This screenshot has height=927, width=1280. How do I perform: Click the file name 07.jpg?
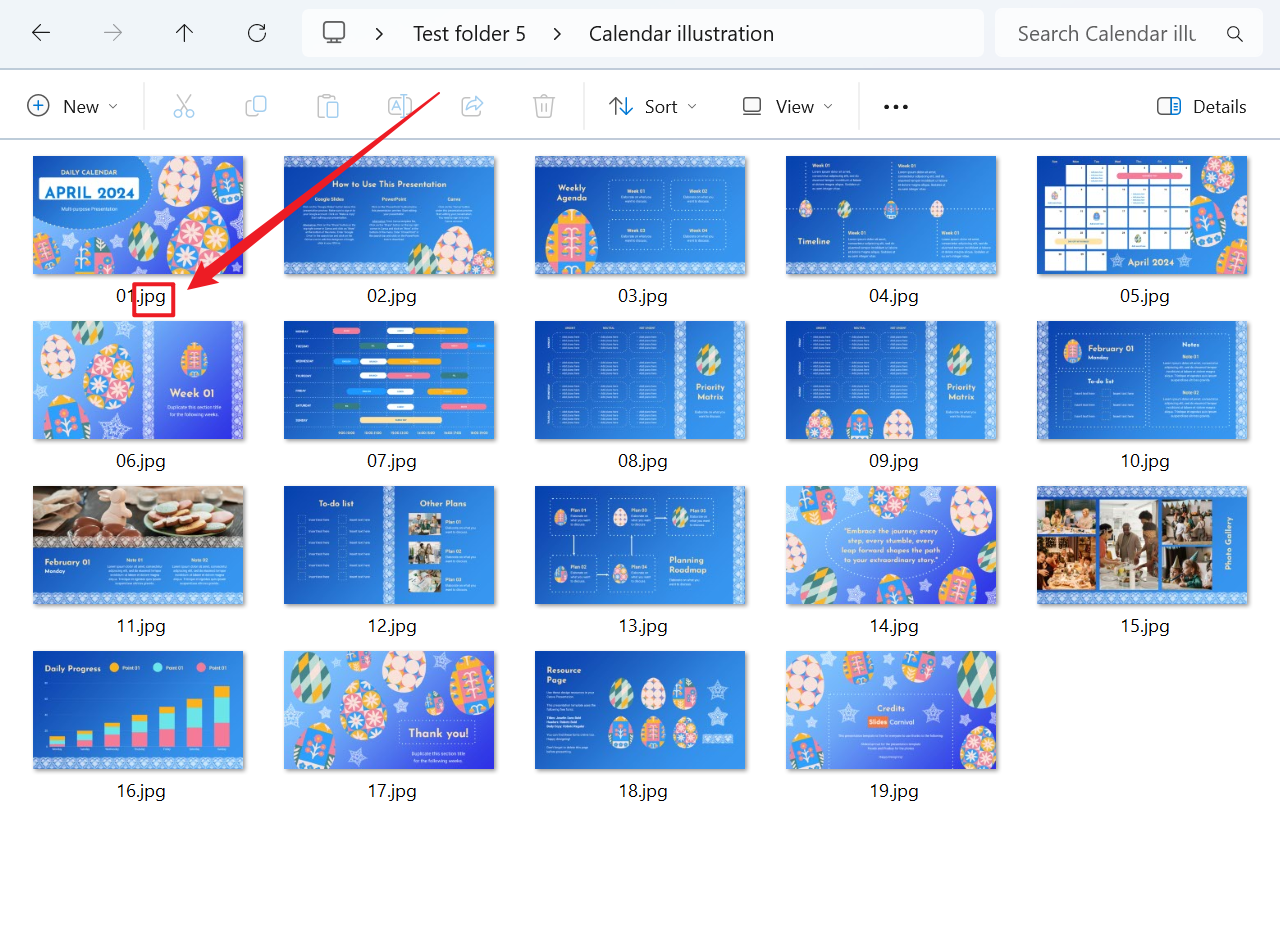point(391,461)
